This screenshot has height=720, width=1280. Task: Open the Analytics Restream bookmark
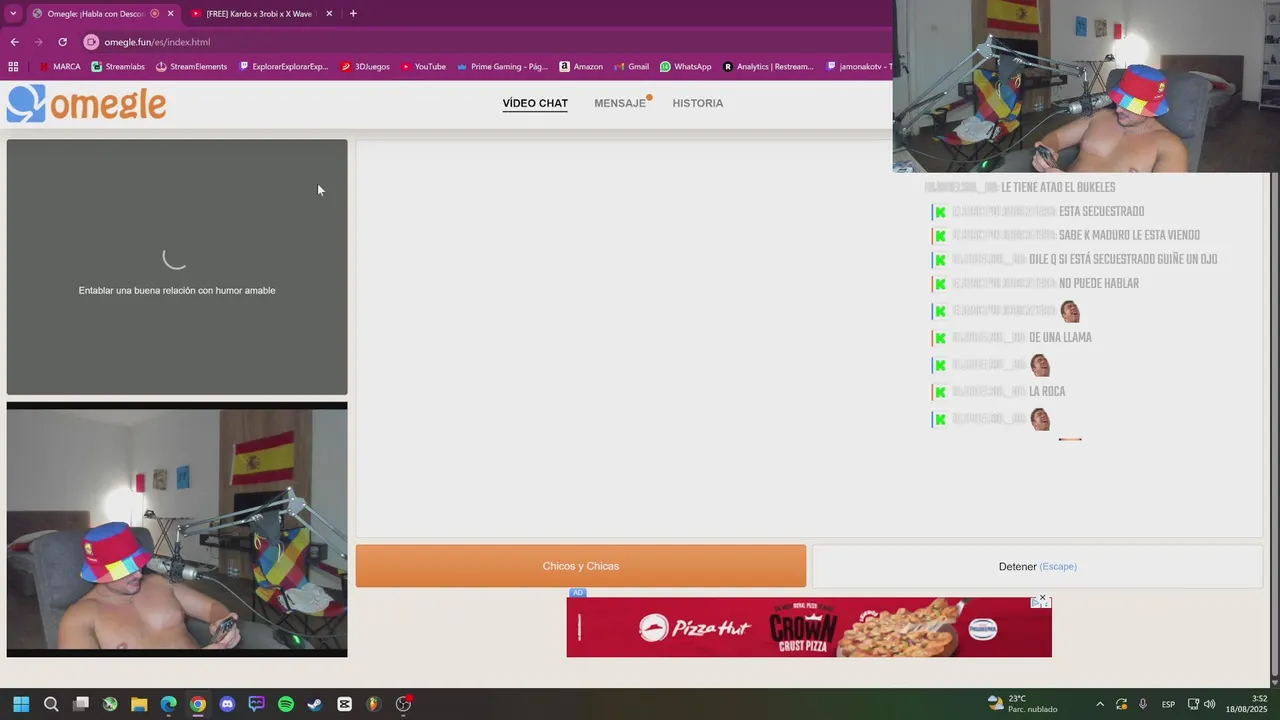click(x=768, y=67)
